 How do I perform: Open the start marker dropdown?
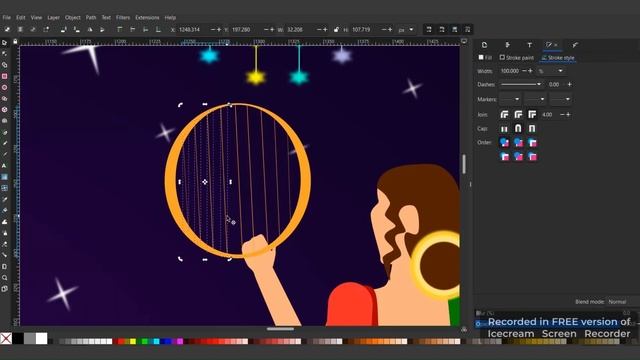510,99
